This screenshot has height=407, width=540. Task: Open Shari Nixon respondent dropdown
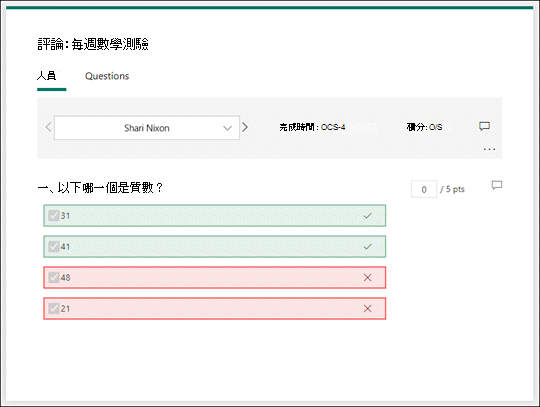pos(147,128)
